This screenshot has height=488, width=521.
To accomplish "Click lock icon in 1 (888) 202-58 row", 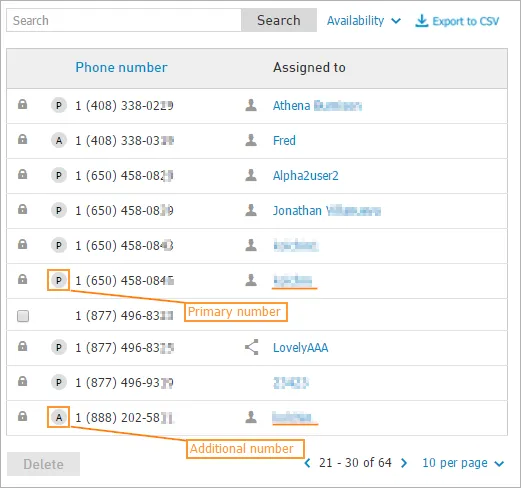I will 22,416.
